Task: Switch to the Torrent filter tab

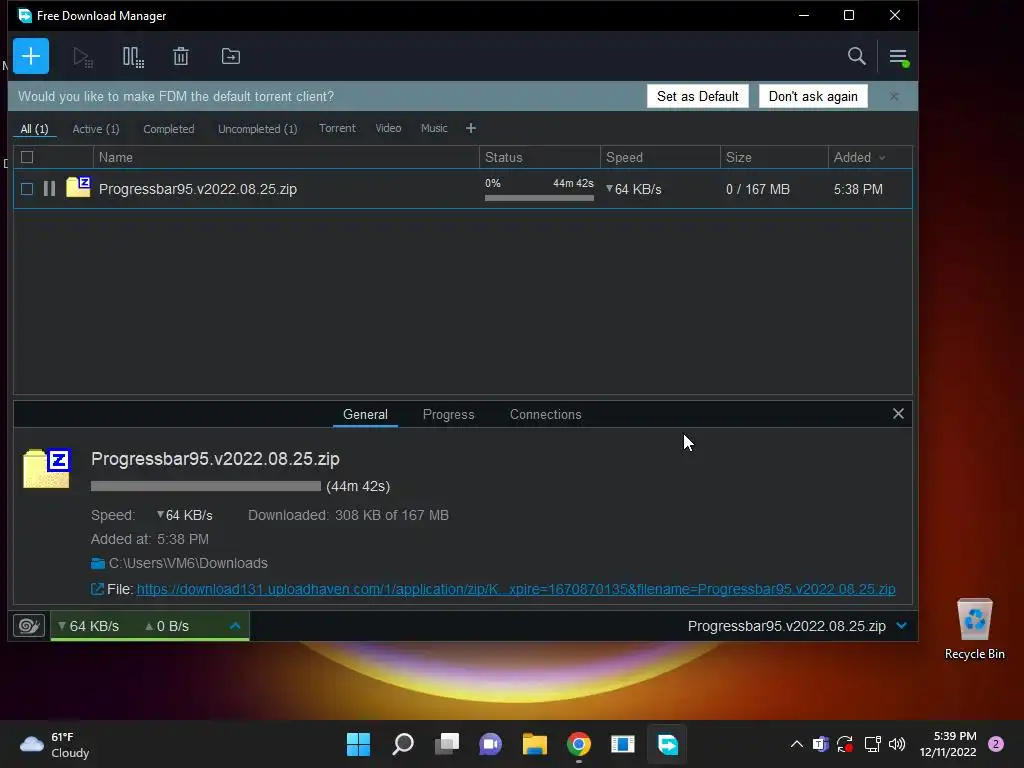Action: click(337, 128)
